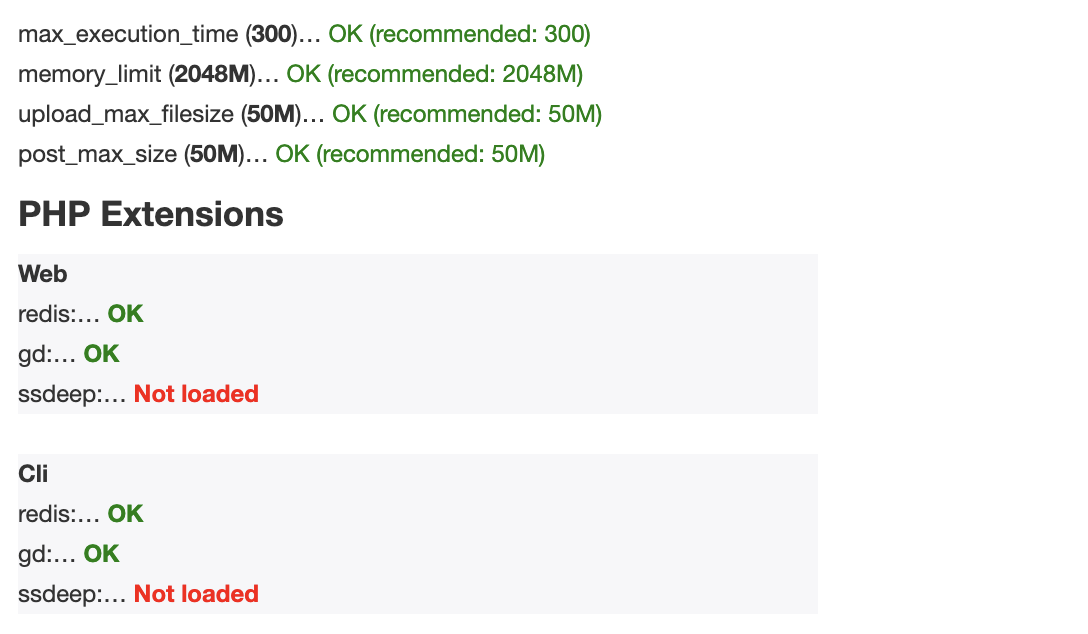Click the Cli gd OK status
The height and width of the screenshot is (634, 1088).
click(101, 554)
